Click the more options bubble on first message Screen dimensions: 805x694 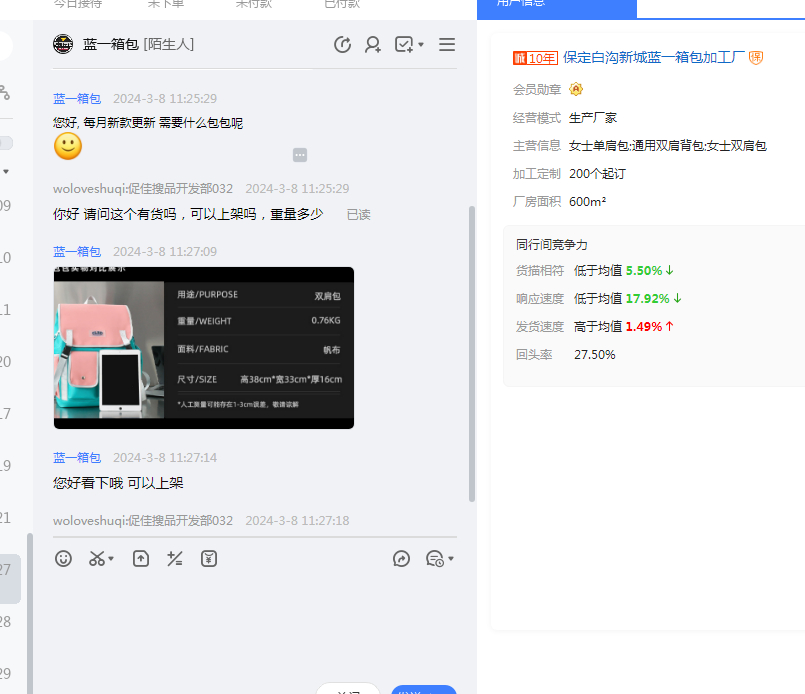pos(300,155)
